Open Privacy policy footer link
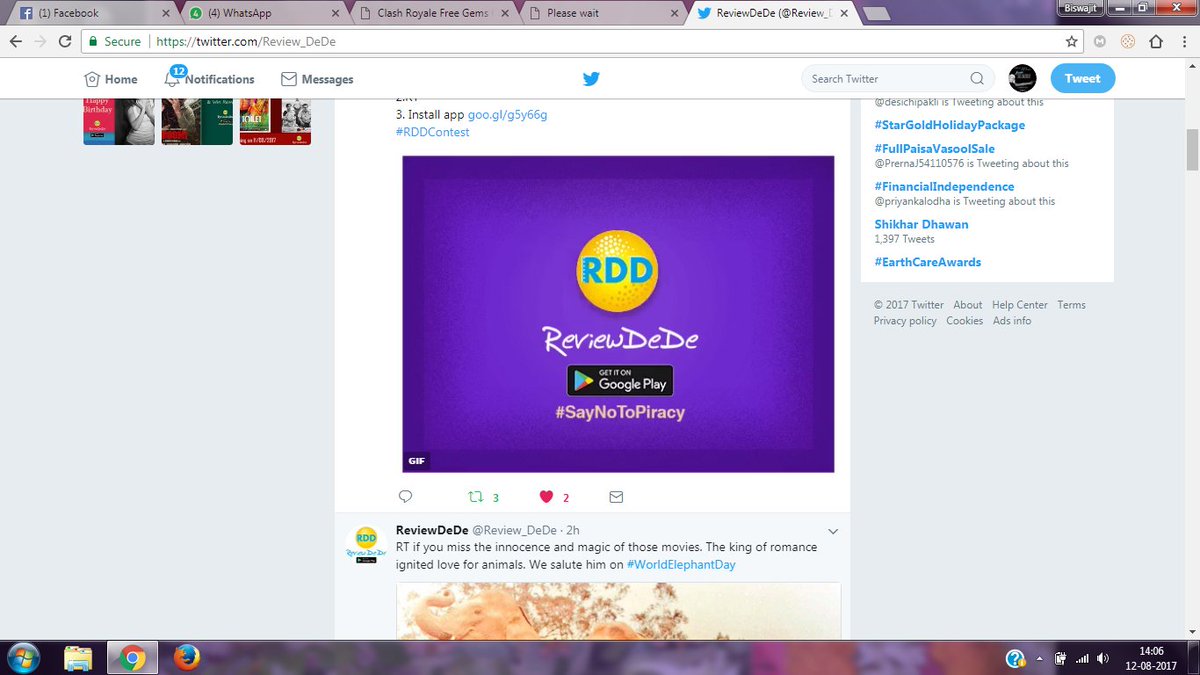Screen dimensions: 1200x675 [x=905, y=321]
